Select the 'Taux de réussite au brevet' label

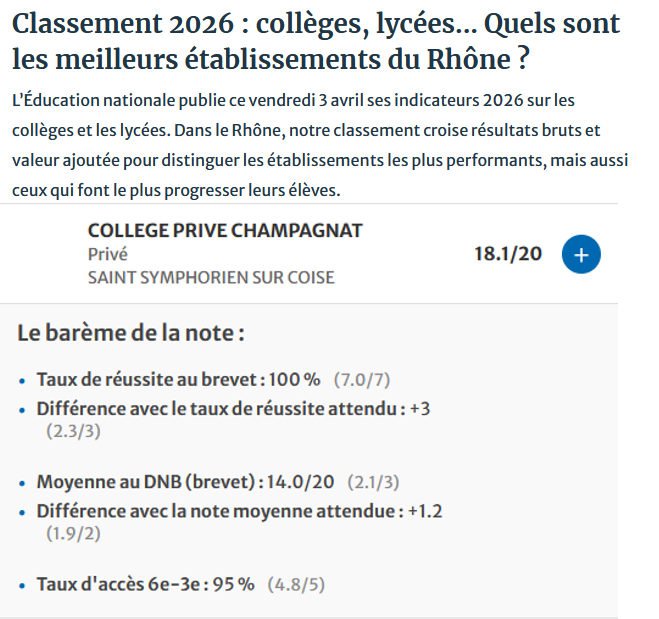pos(146,380)
